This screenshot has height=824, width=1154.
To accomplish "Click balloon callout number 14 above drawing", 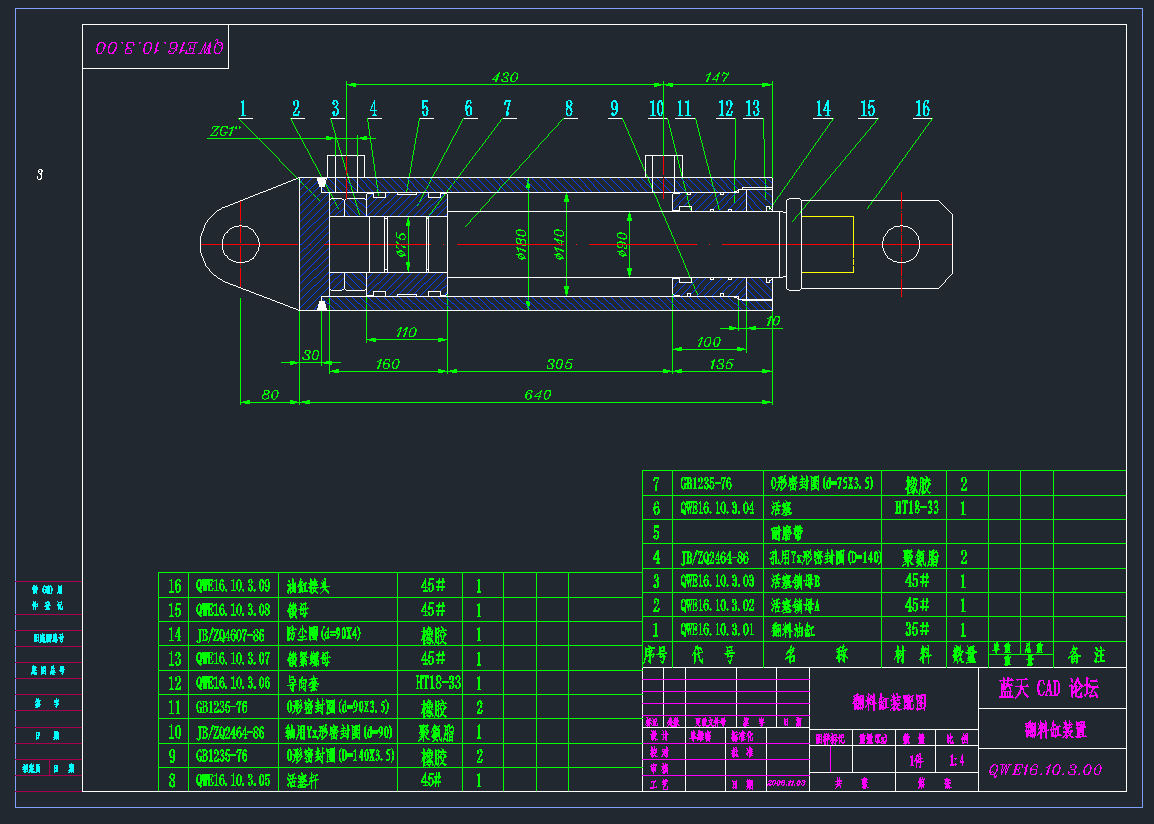I will coord(823,109).
